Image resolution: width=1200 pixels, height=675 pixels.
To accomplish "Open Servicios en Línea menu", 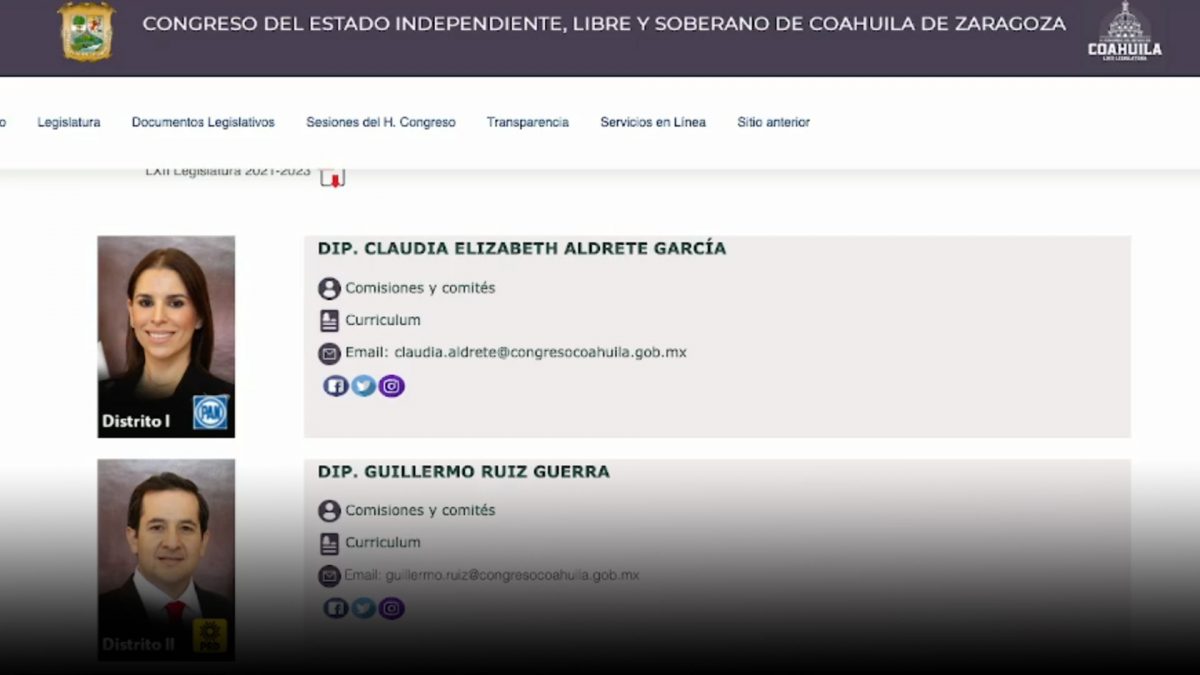I will point(652,122).
